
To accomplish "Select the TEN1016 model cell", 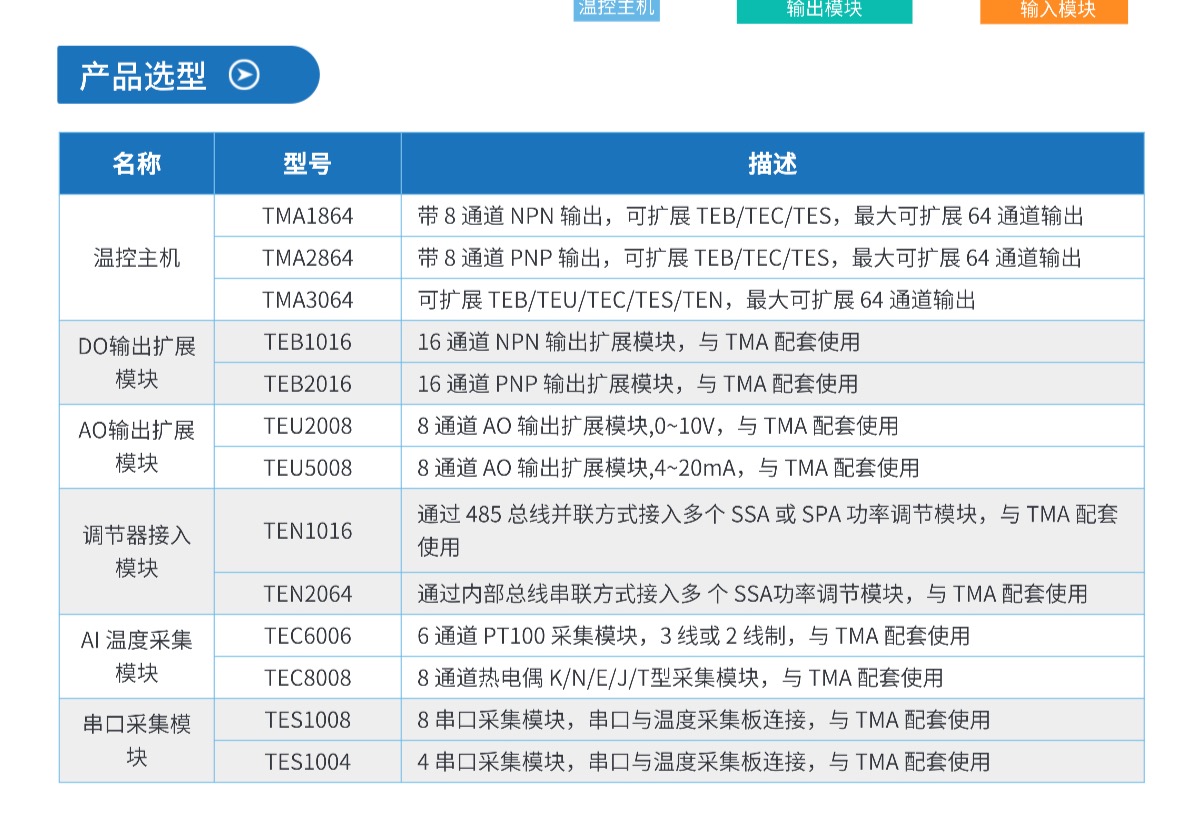I will click(x=307, y=531).
